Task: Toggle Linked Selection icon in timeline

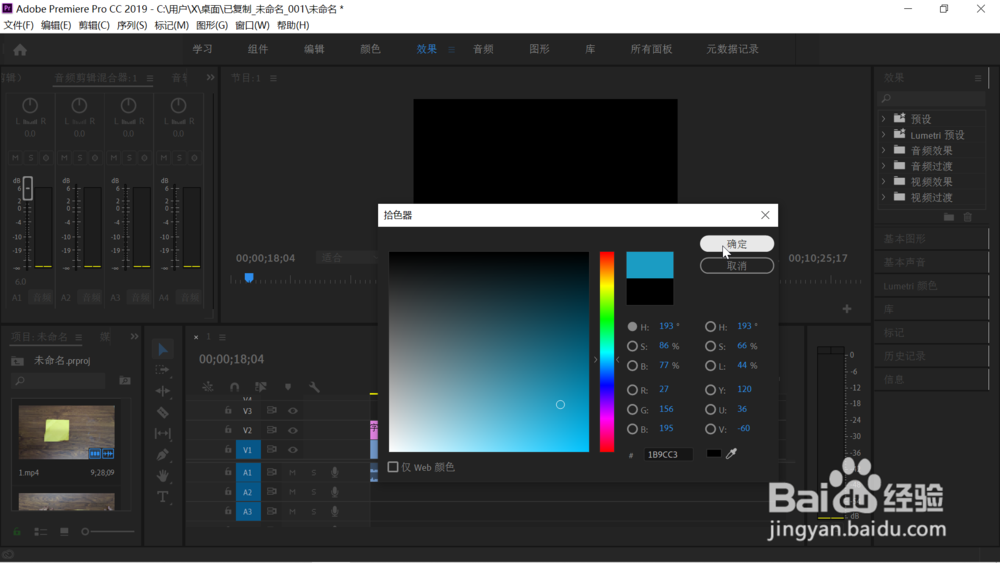Action: (261, 387)
